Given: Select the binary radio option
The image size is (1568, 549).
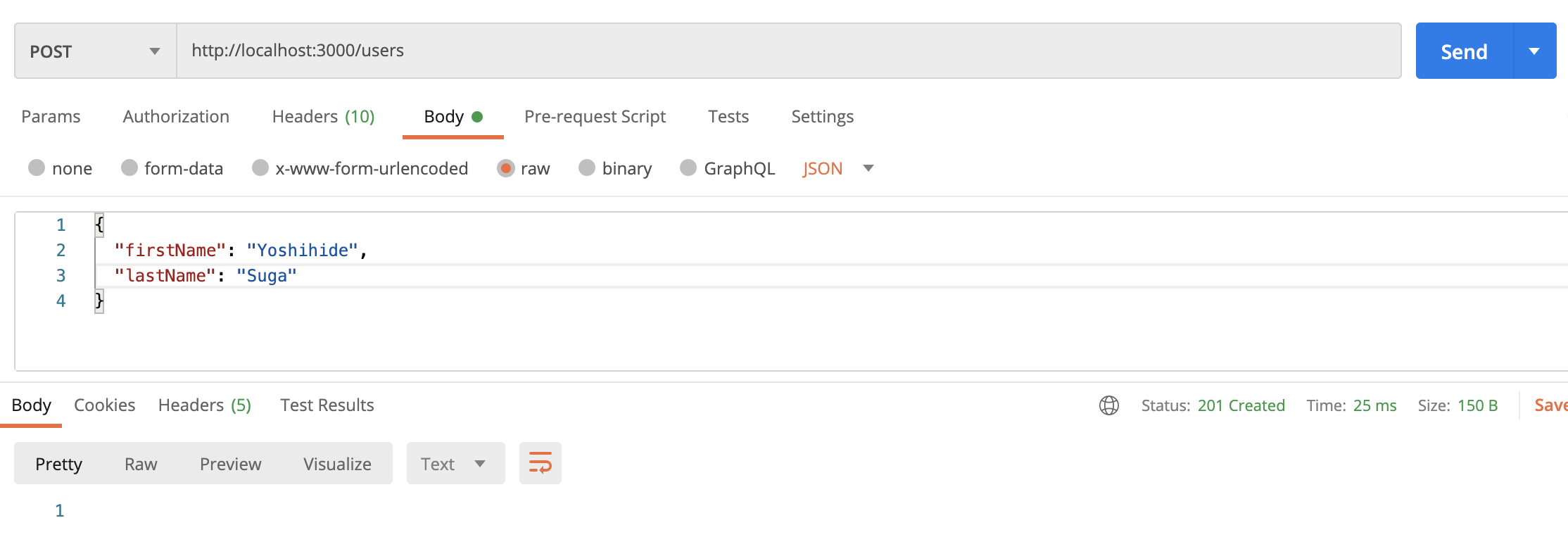Looking at the screenshot, I should point(587,168).
